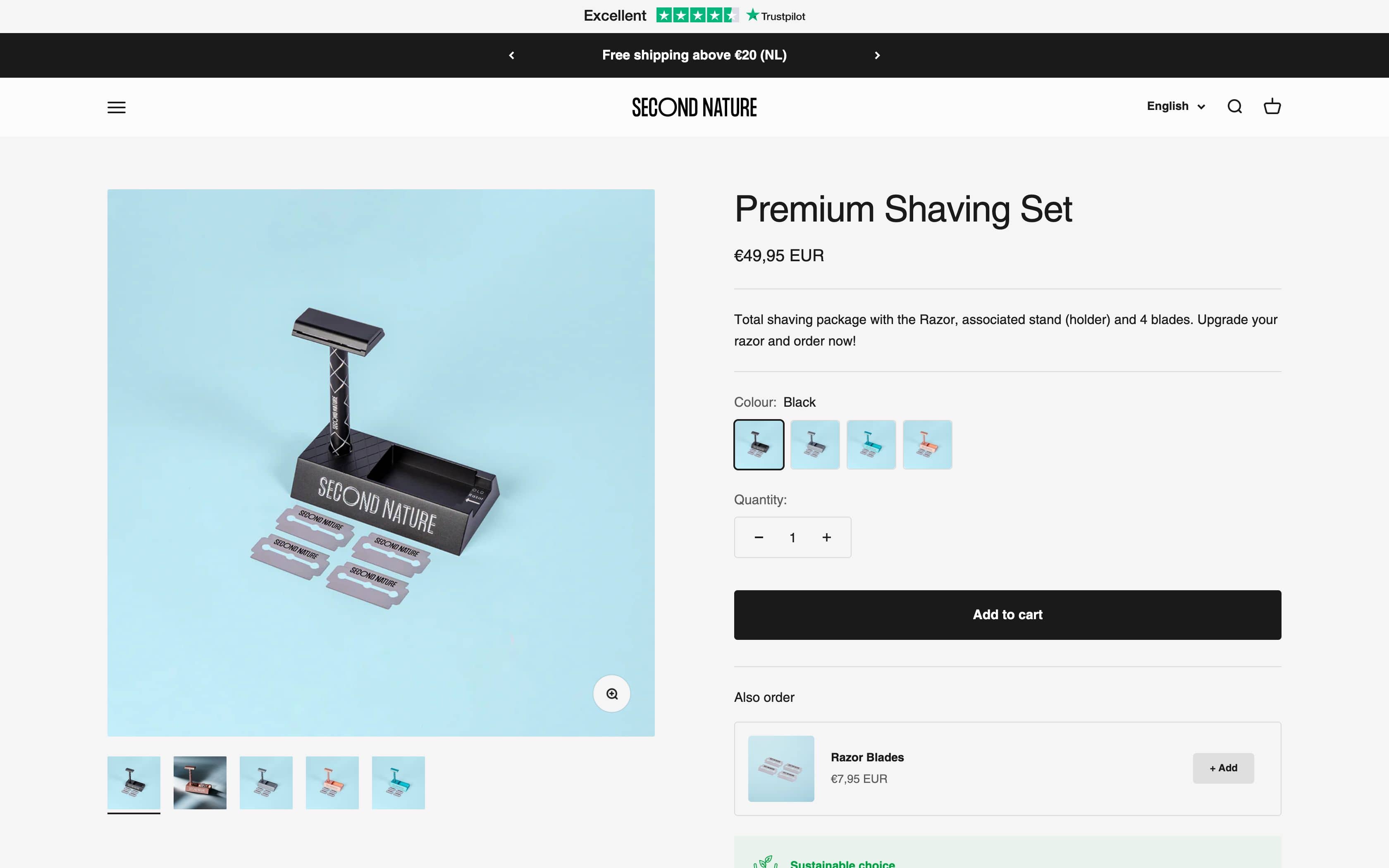Add Razor Blades to the order
The width and height of the screenshot is (1389, 868).
coord(1223,768)
